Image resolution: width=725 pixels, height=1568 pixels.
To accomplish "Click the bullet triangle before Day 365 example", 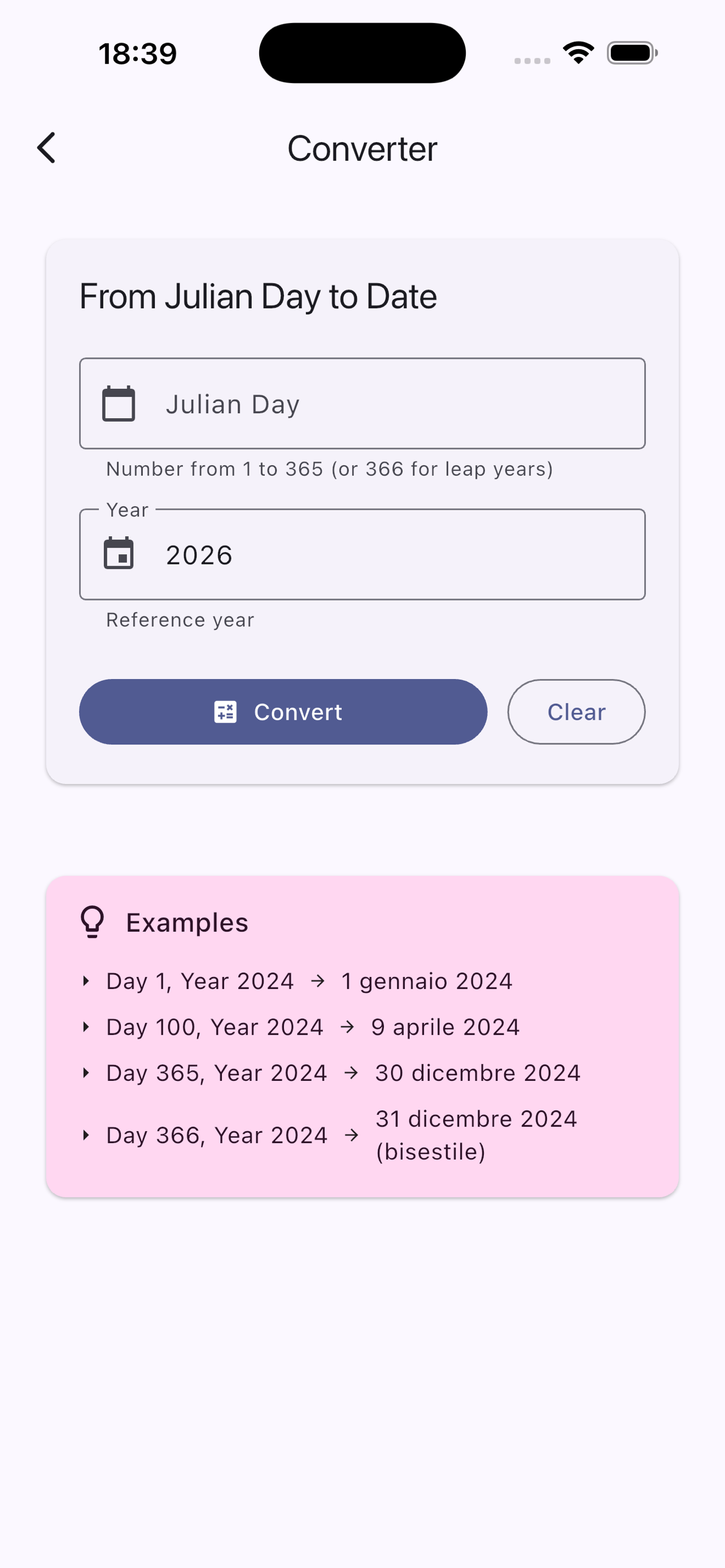I will point(86,1072).
